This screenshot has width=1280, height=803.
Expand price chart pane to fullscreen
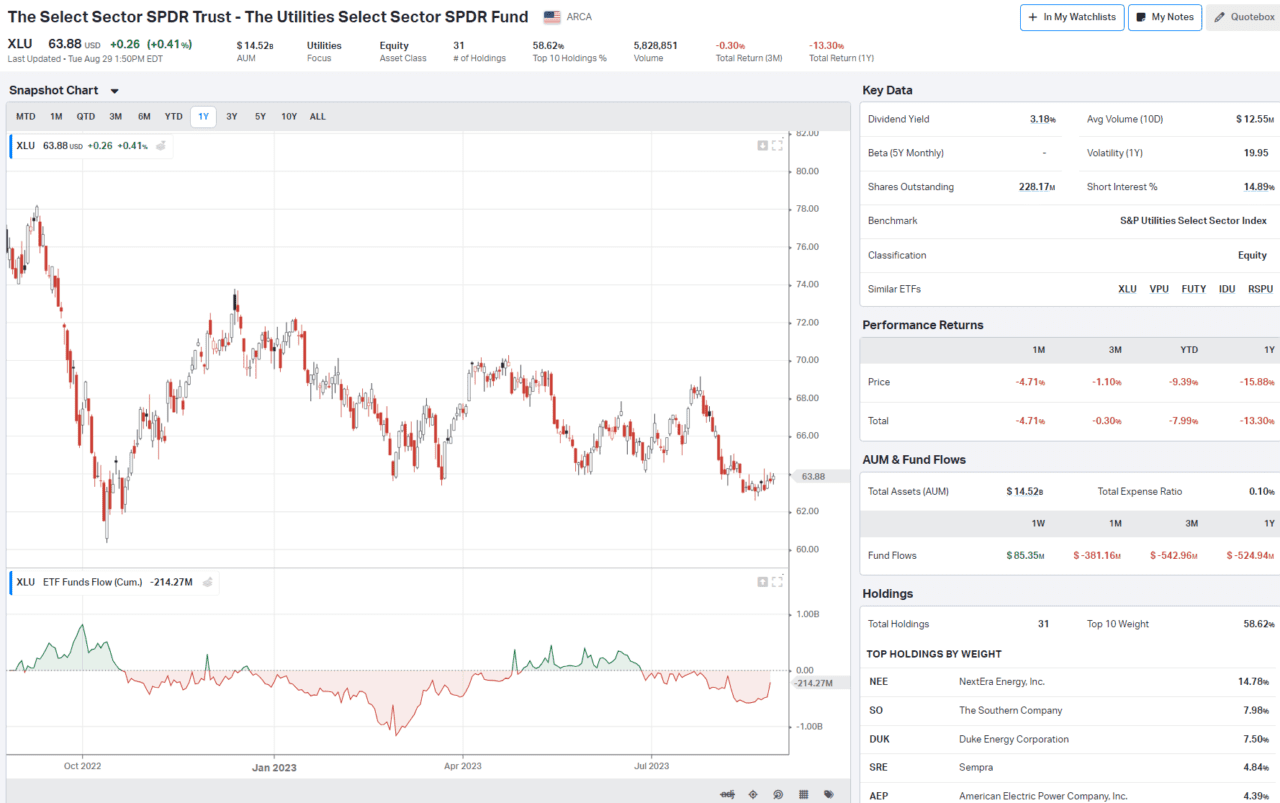tap(777, 146)
